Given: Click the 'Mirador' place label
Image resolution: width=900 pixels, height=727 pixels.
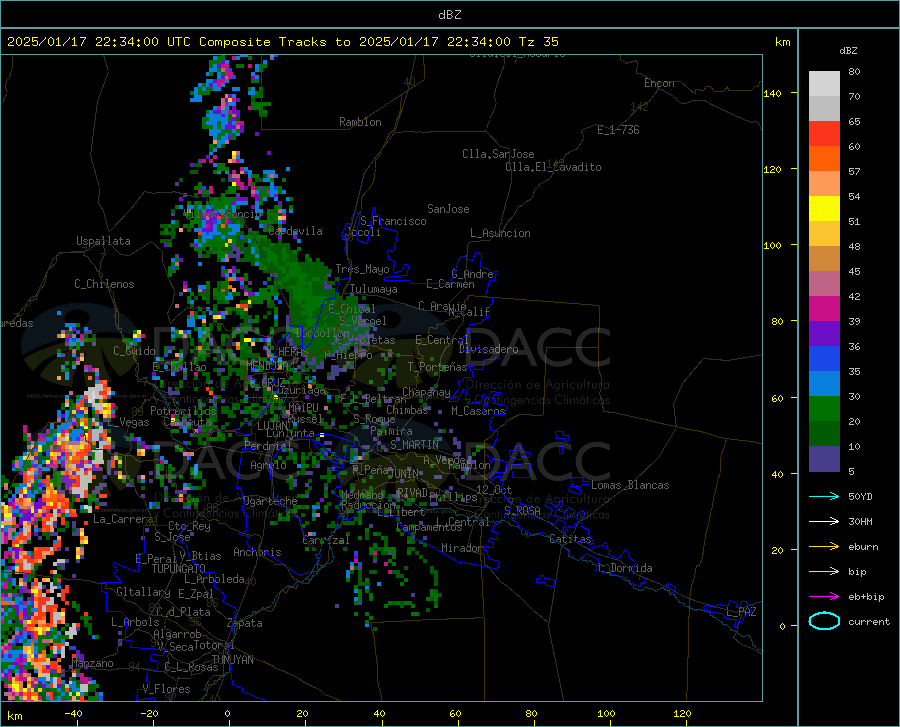Looking at the screenshot, I should (x=462, y=548).
